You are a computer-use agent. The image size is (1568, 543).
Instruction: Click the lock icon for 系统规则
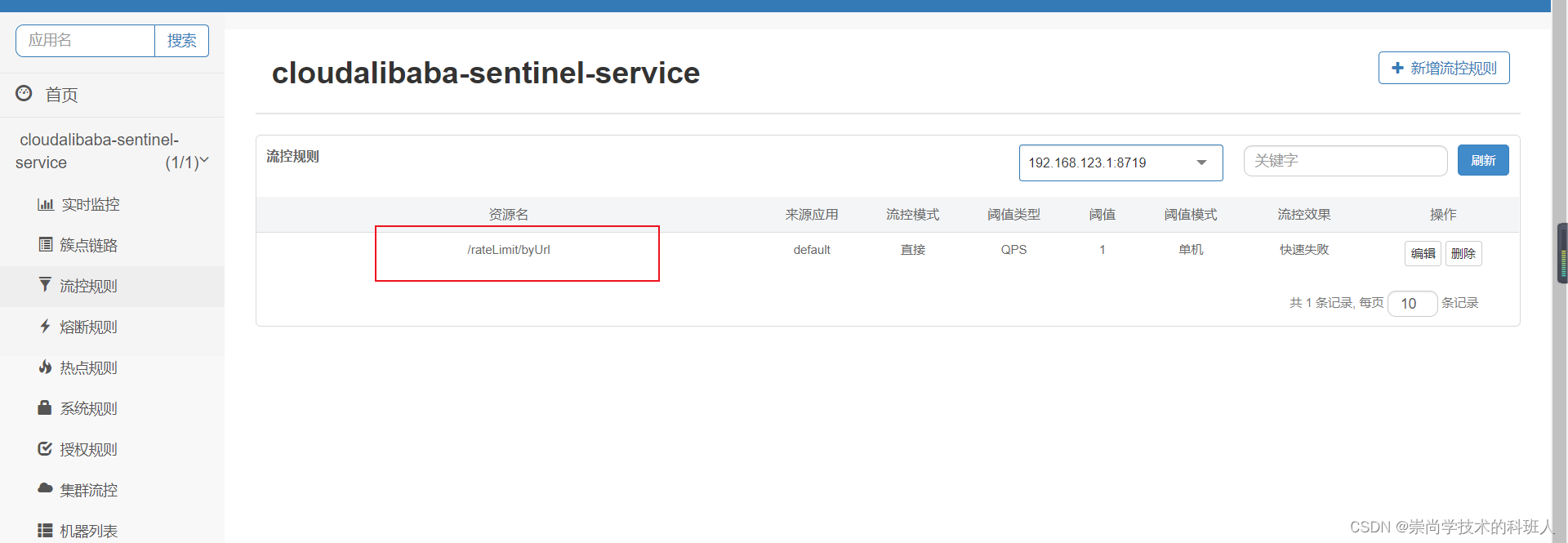pos(45,407)
